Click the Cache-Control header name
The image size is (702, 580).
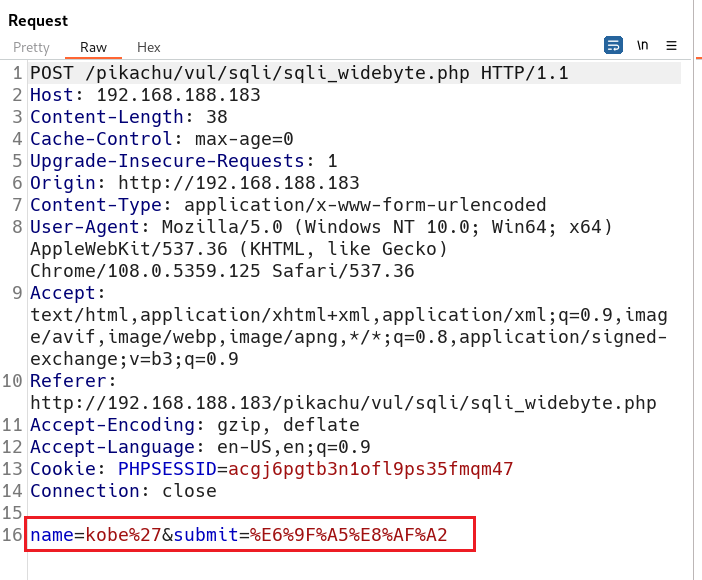[x=101, y=139]
